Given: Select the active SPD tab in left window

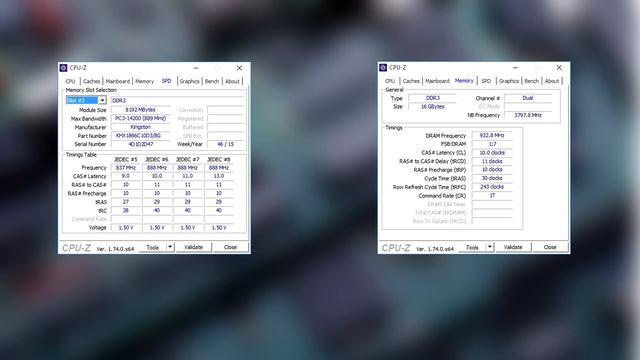Looking at the screenshot, I should [167, 81].
